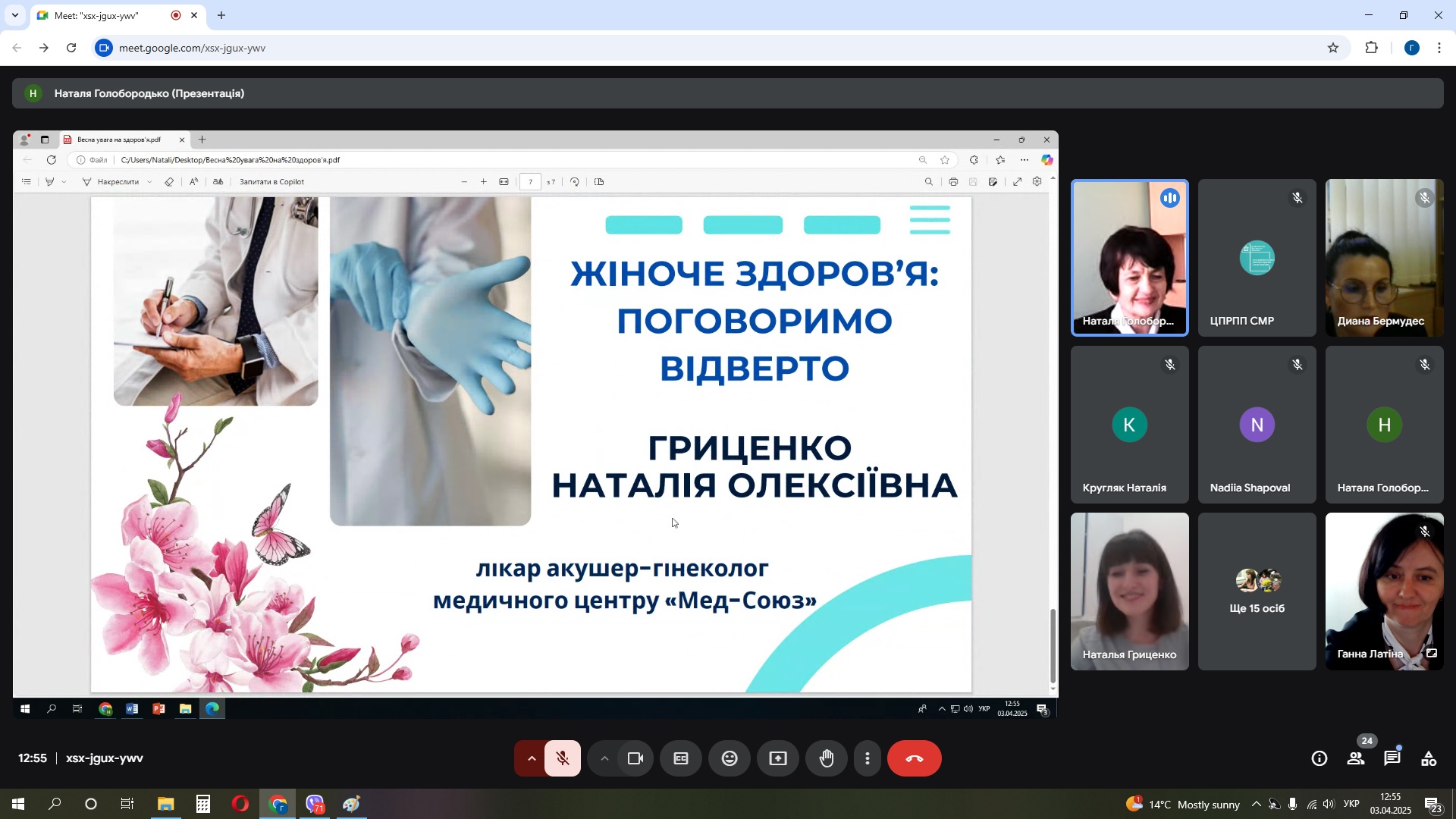Image resolution: width=1456 pixels, height=819 pixels.
Task: Open Windows Start menu
Action: pos(17,804)
